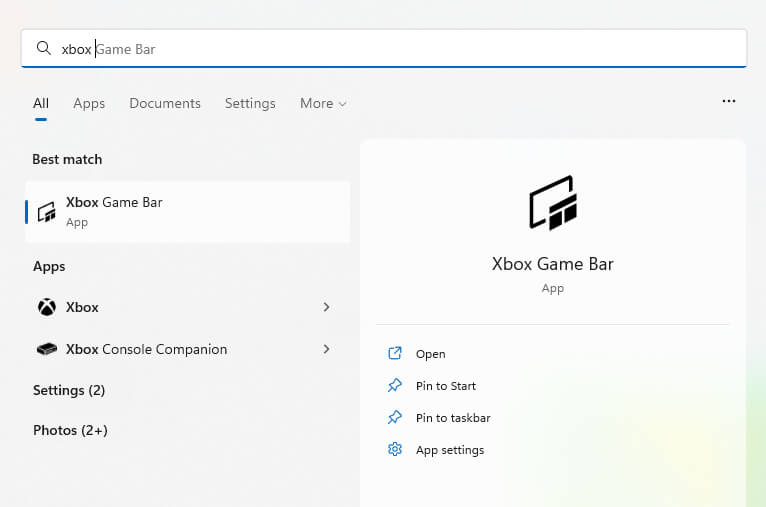The width and height of the screenshot is (766, 507).
Task: Click the gear icon beside App settings
Action: (x=395, y=449)
